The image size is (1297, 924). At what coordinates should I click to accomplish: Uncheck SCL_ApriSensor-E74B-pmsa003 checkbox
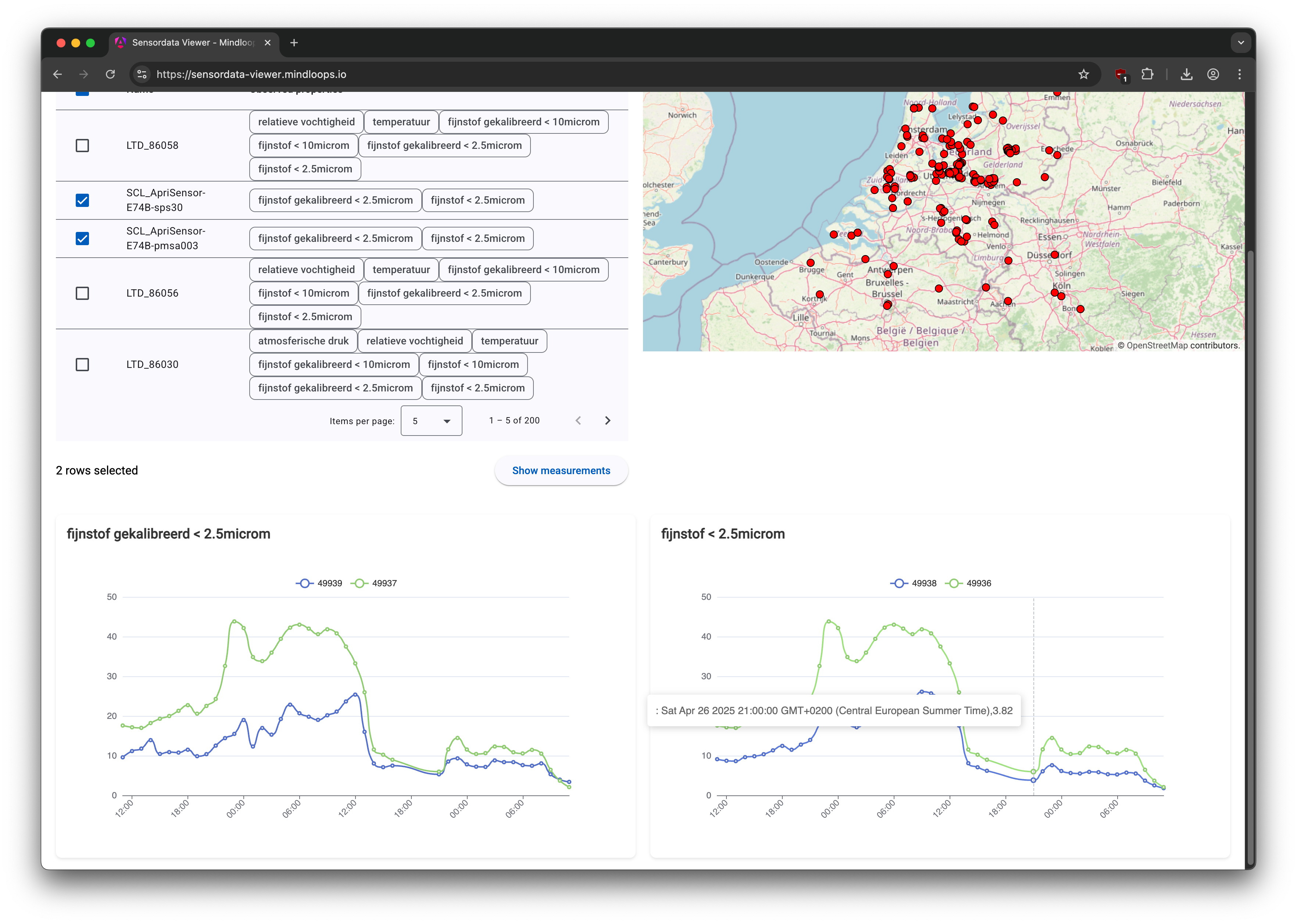click(x=82, y=239)
